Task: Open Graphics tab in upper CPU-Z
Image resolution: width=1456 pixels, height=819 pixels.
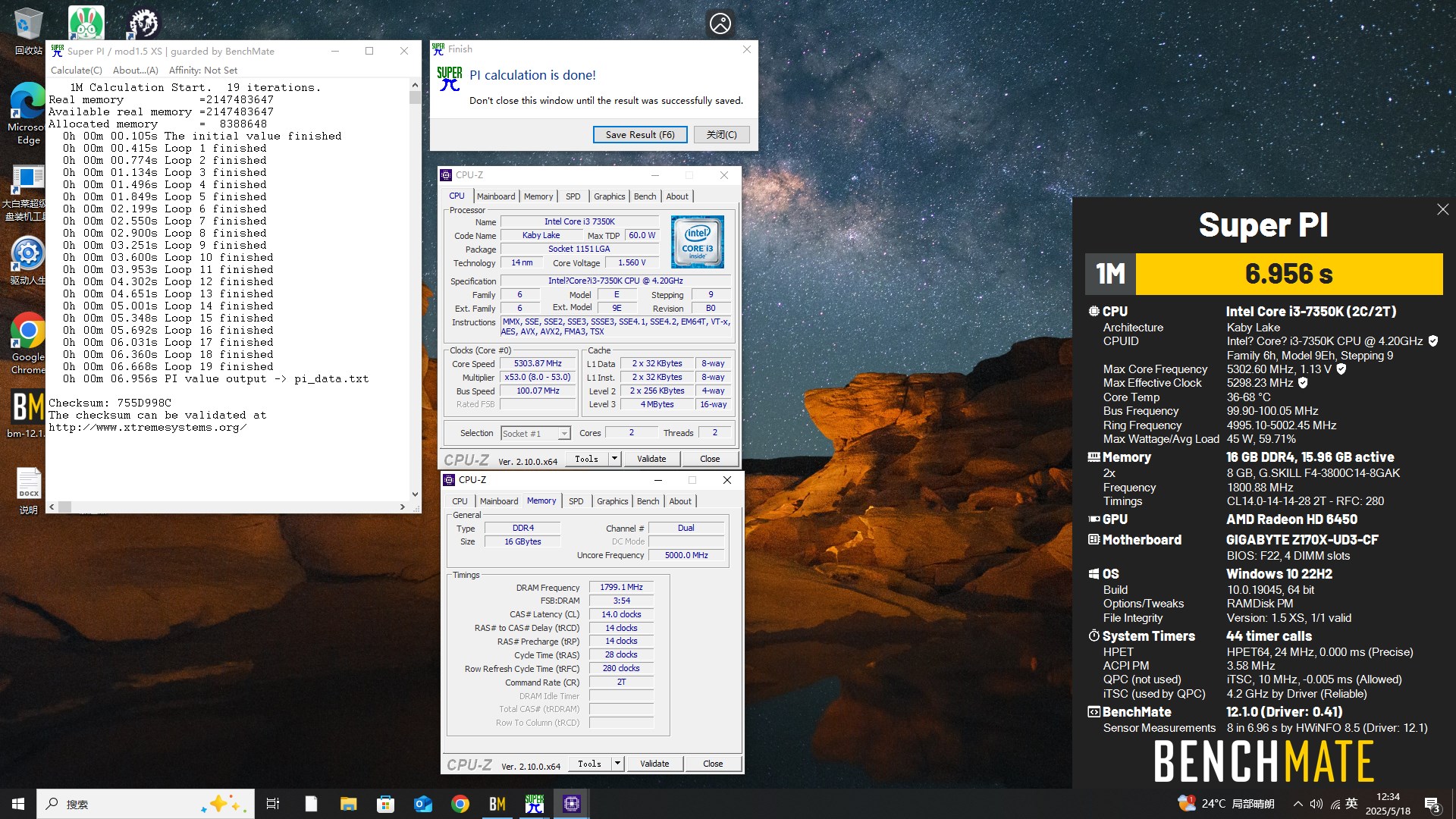Action: pyautogui.click(x=610, y=196)
